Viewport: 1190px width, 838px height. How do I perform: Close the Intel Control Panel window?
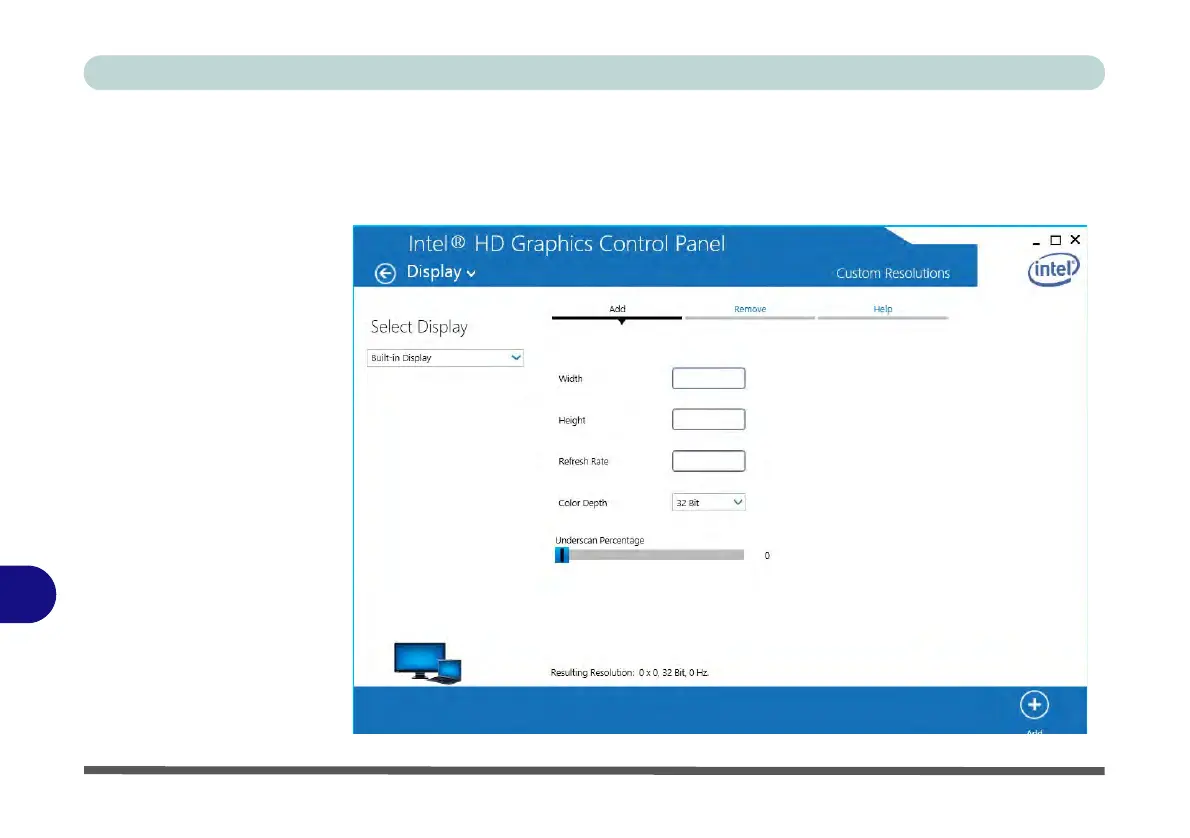[x=1075, y=240]
